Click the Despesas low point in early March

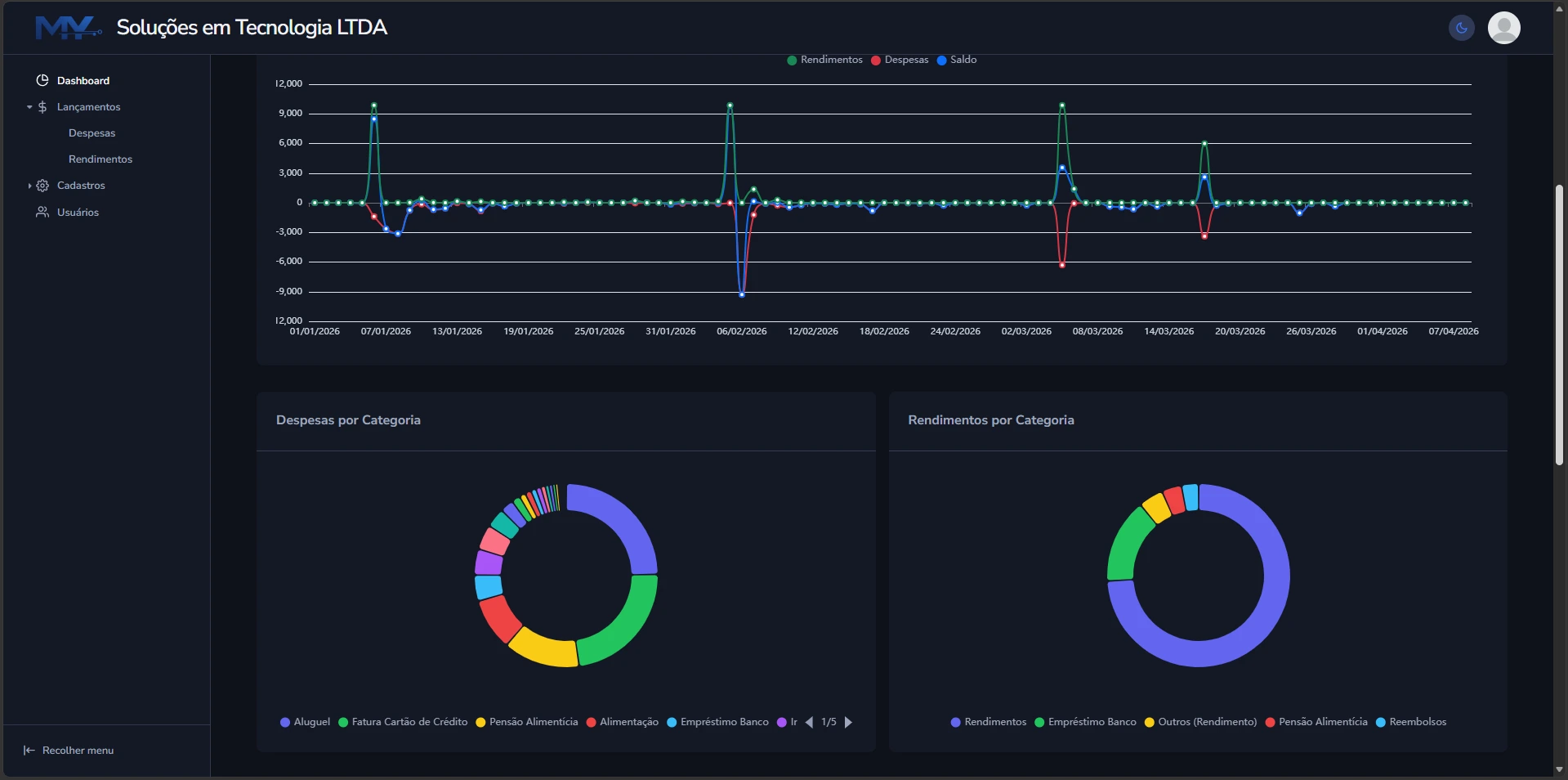[1062, 265]
